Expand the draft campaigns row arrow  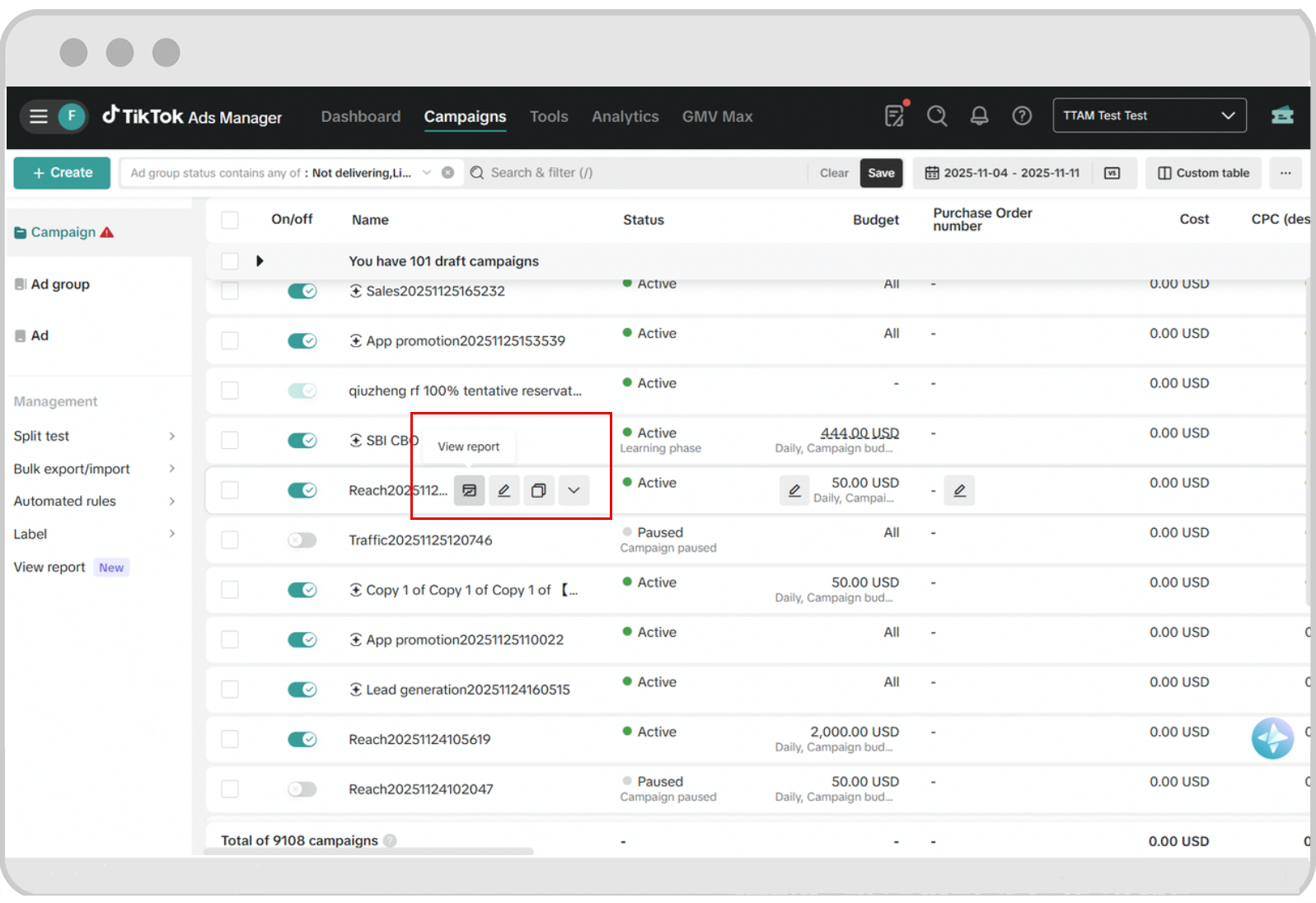click(260, 261)
